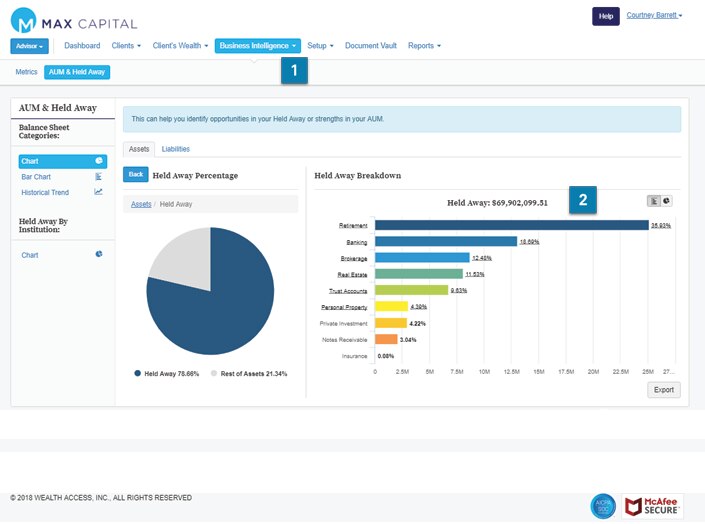The width and height of the screenshot is (705, 524).
Task: Switch breakdown to bar chart view
Action: pyautogui.click(x=653, y=200)
